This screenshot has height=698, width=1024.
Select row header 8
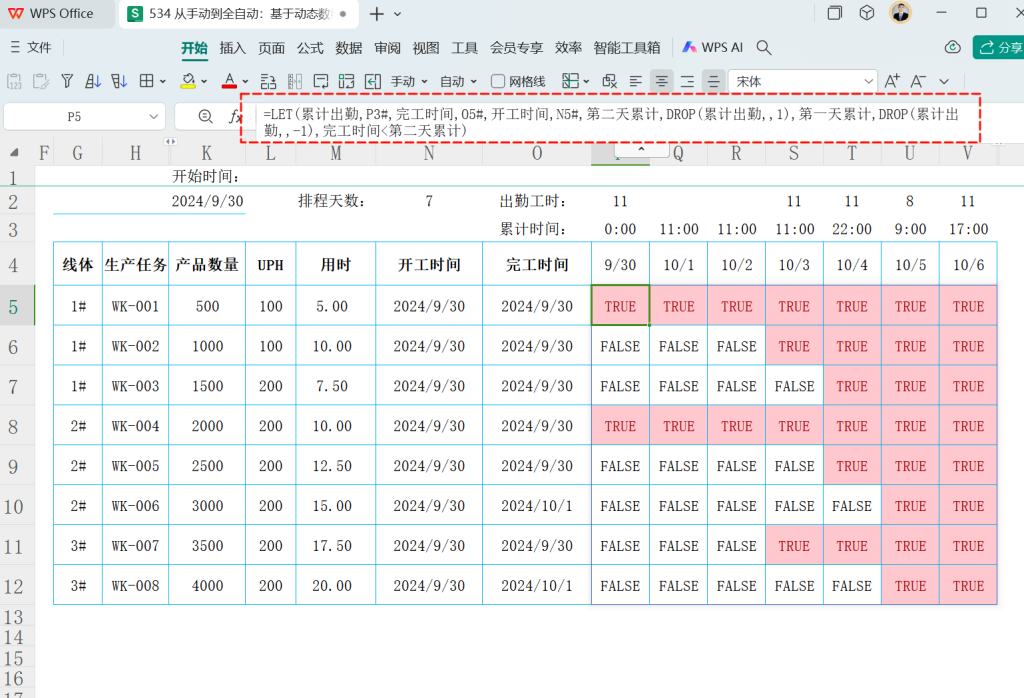coord(13,427)
